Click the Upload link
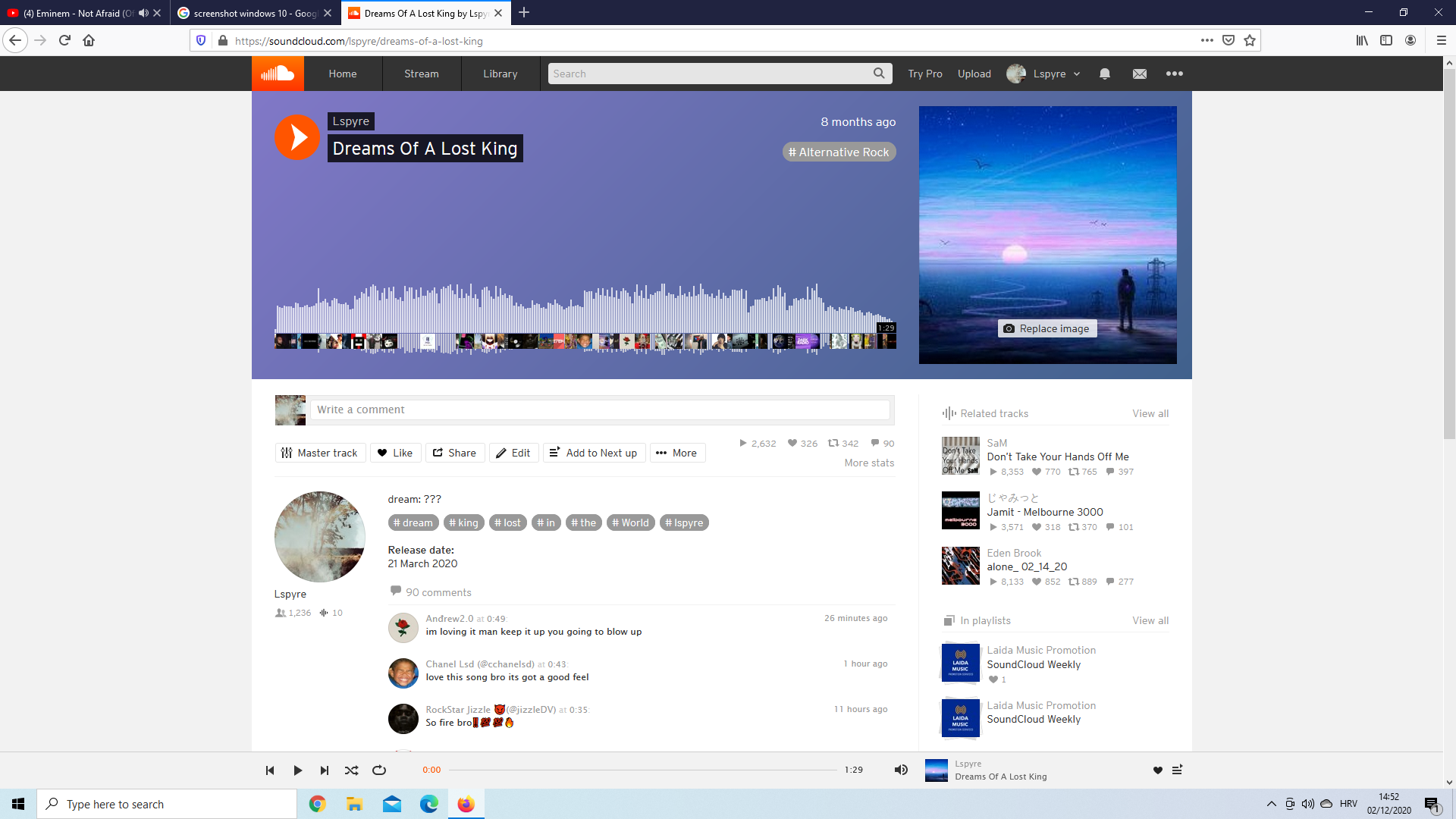 (974, 74)
